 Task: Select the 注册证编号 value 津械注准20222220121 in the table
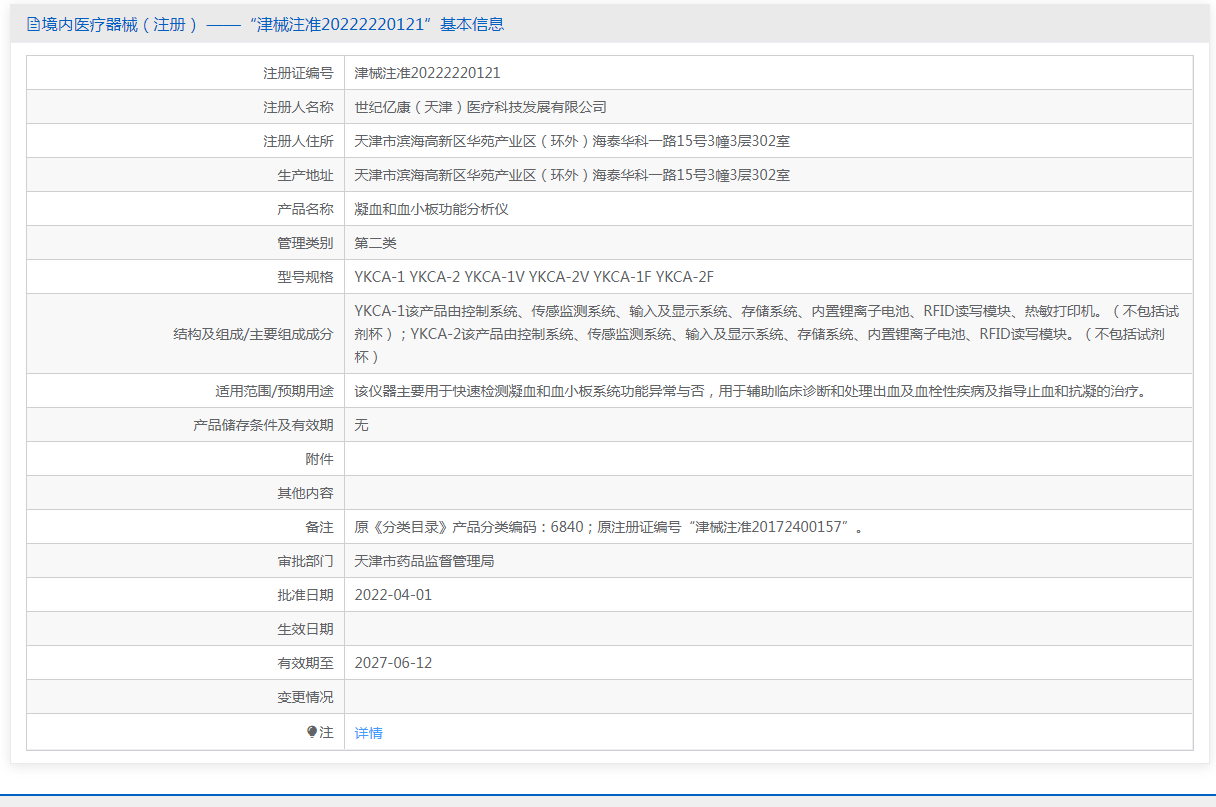[427, 73]
